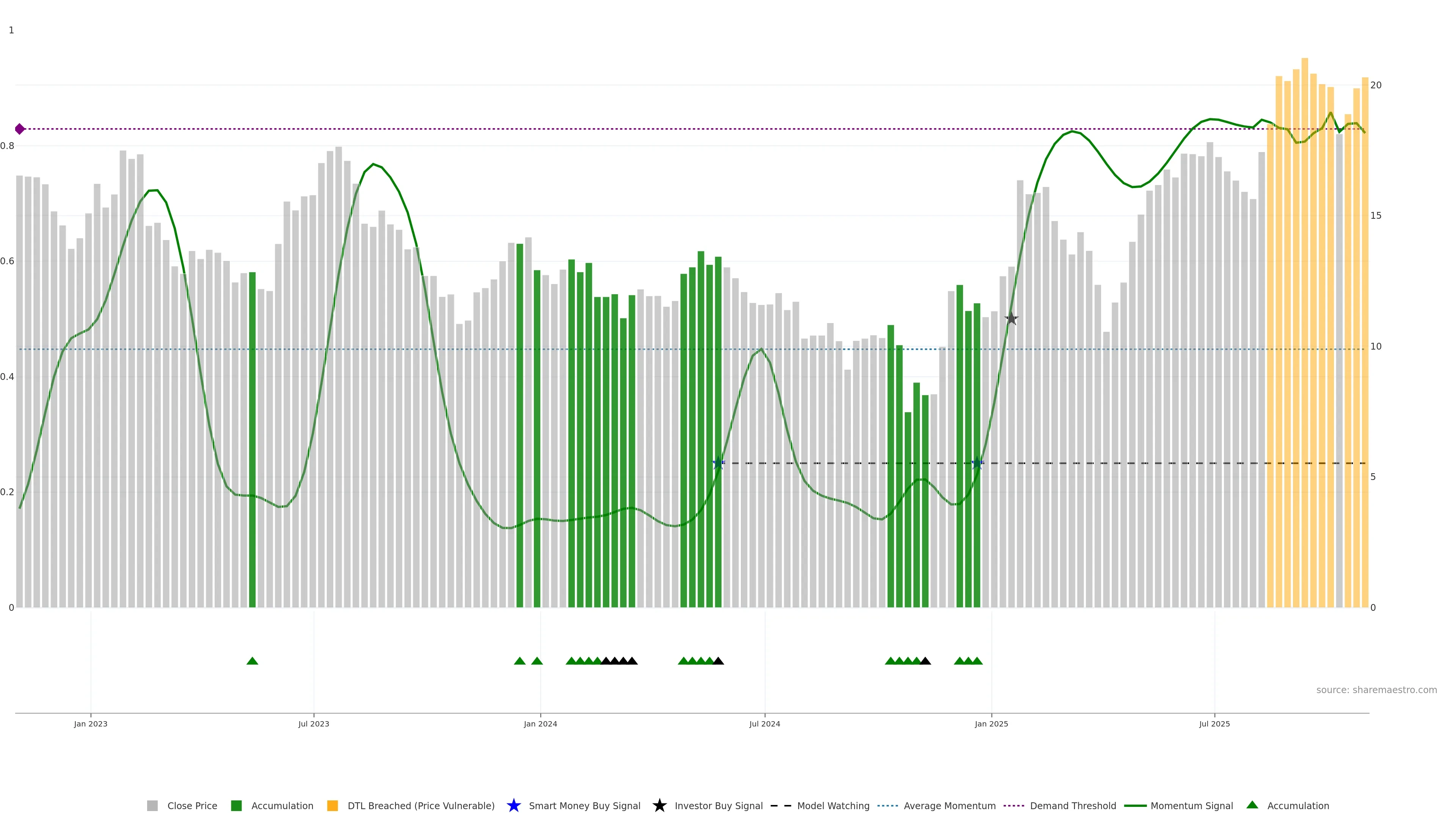Click the orange DTL Breached legend square
The height and width of the screenshot is (819, 1456).
[333, 805]
